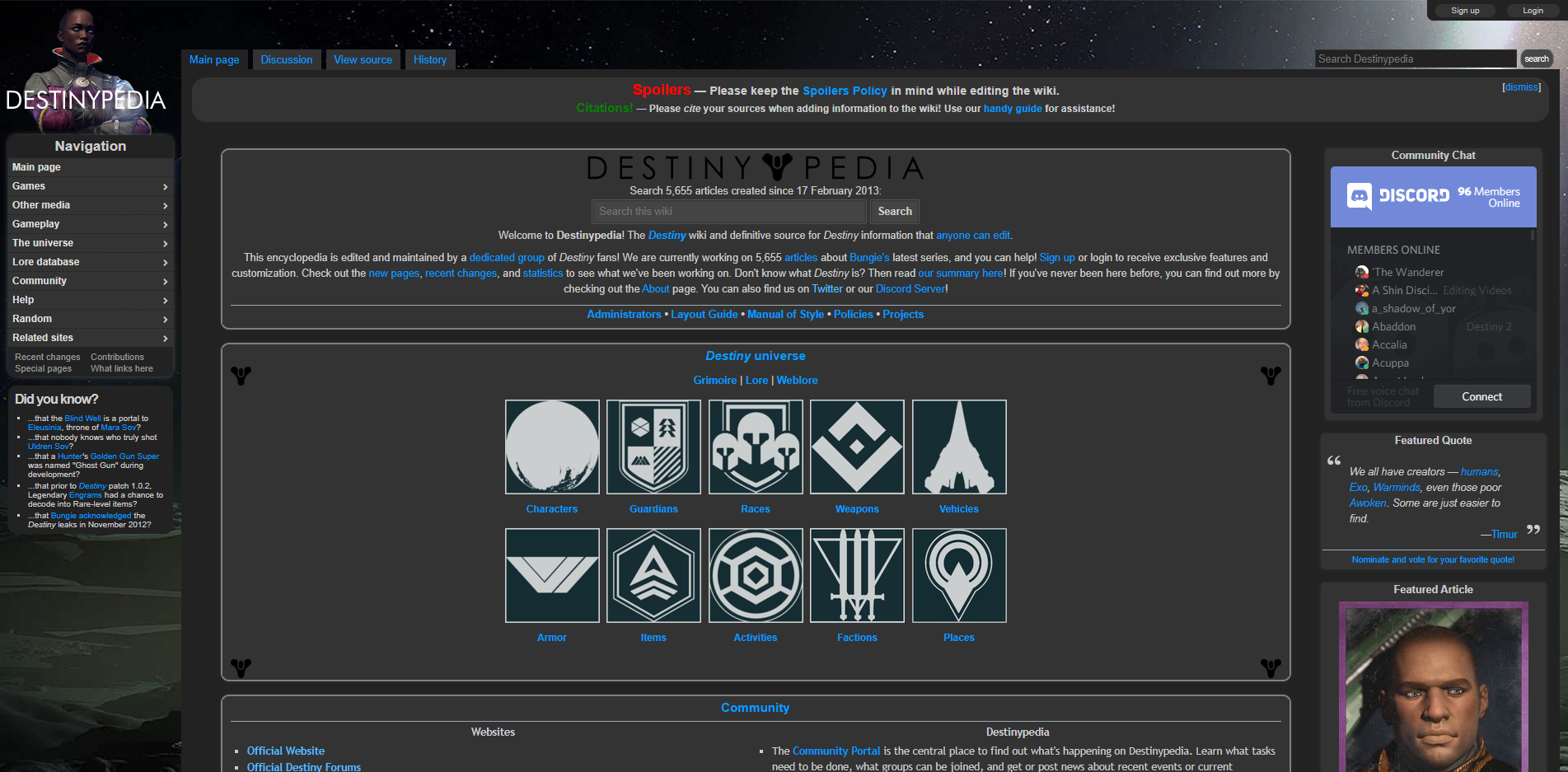Screen dimensions: 1568x772
Task: Nominate and vote for favorite quote
Action: click(x=1433, y=559)
